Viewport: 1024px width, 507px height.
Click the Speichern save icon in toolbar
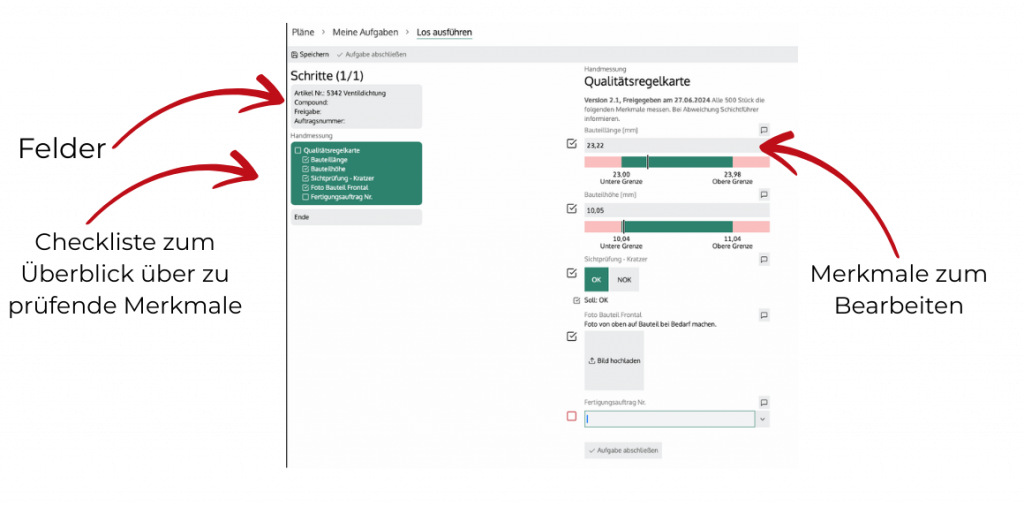click(x=295, y=54)
